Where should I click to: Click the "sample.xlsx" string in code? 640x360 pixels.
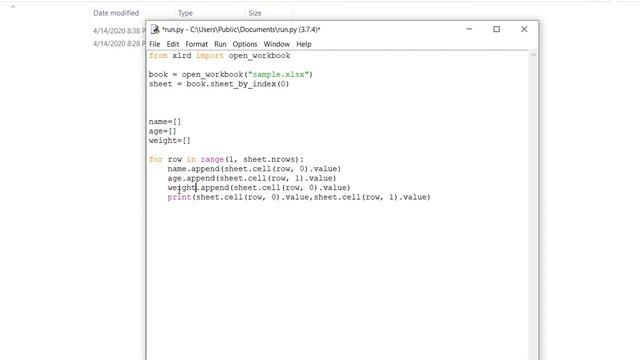coord(278,74)
